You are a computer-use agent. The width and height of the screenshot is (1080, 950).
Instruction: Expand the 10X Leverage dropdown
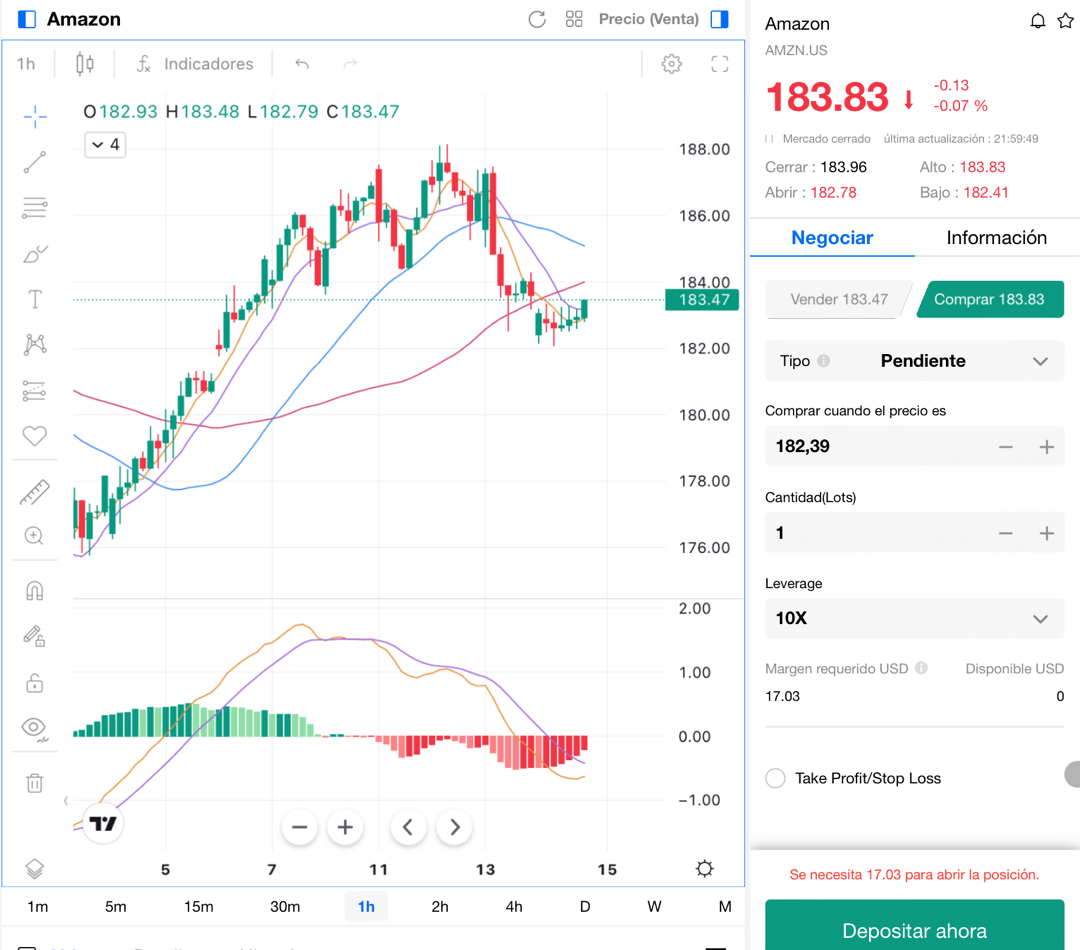[x=914, y=618]
